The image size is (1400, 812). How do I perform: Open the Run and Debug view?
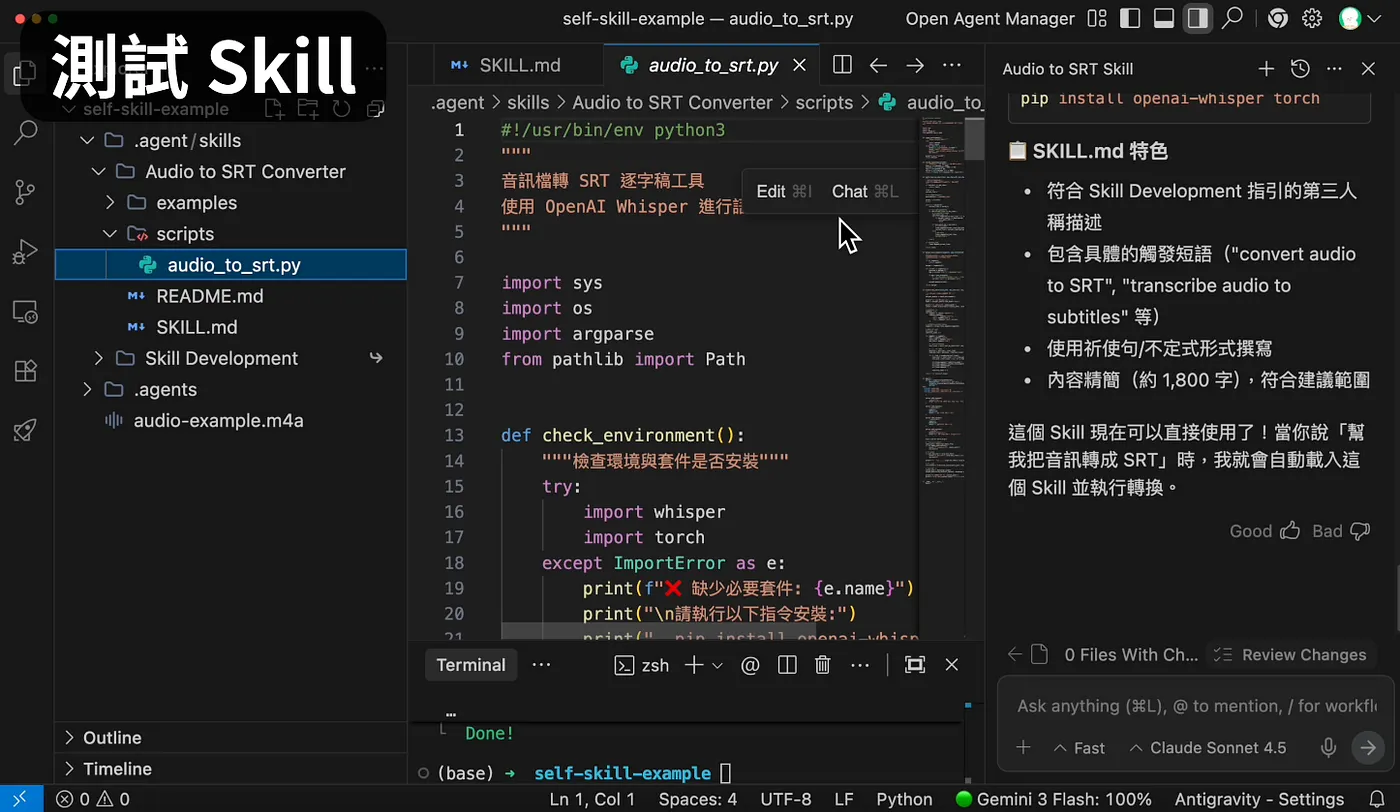[x=25, y=252]
